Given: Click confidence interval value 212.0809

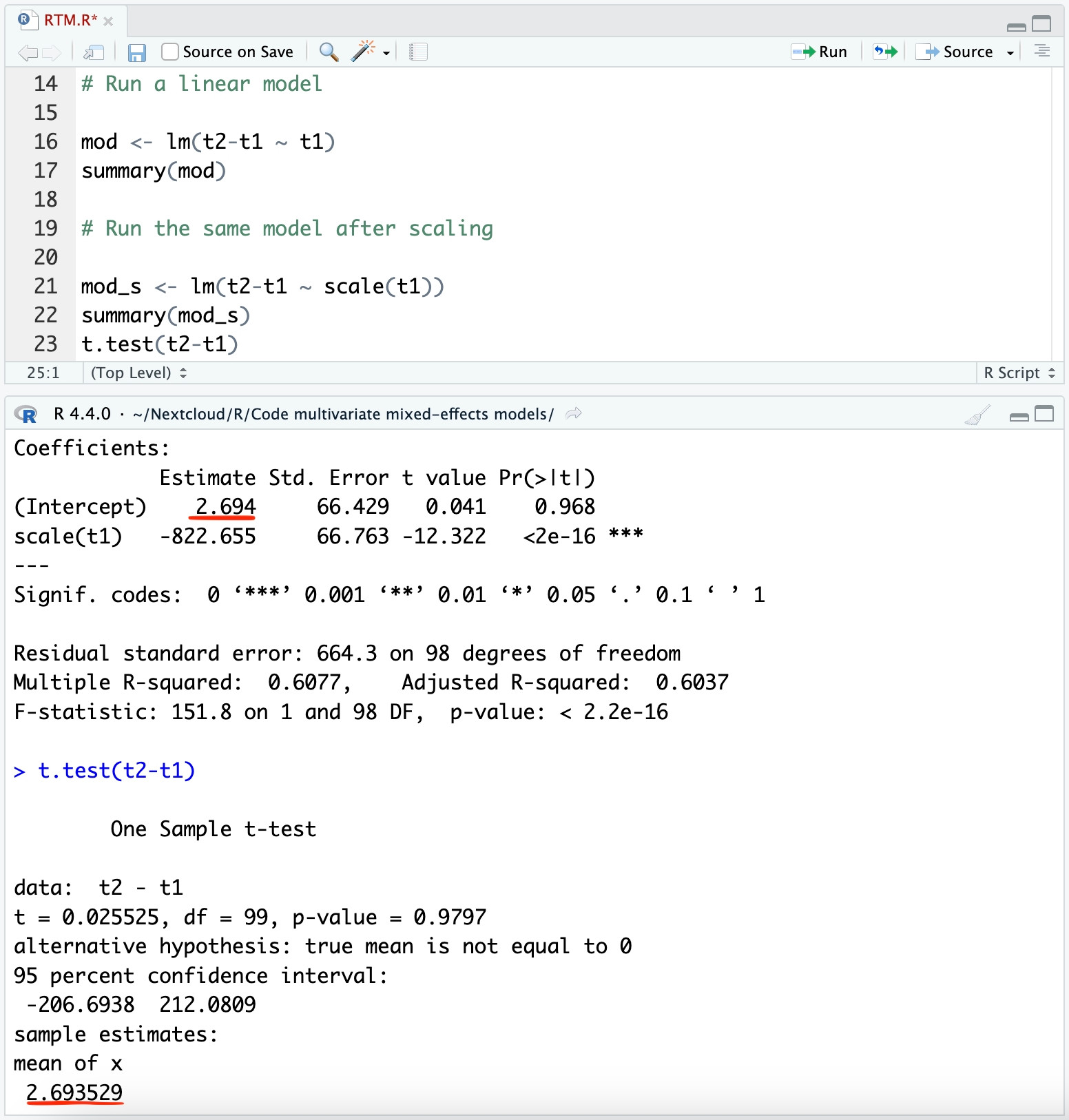Looking at the screenshot, I should 207,1005.
